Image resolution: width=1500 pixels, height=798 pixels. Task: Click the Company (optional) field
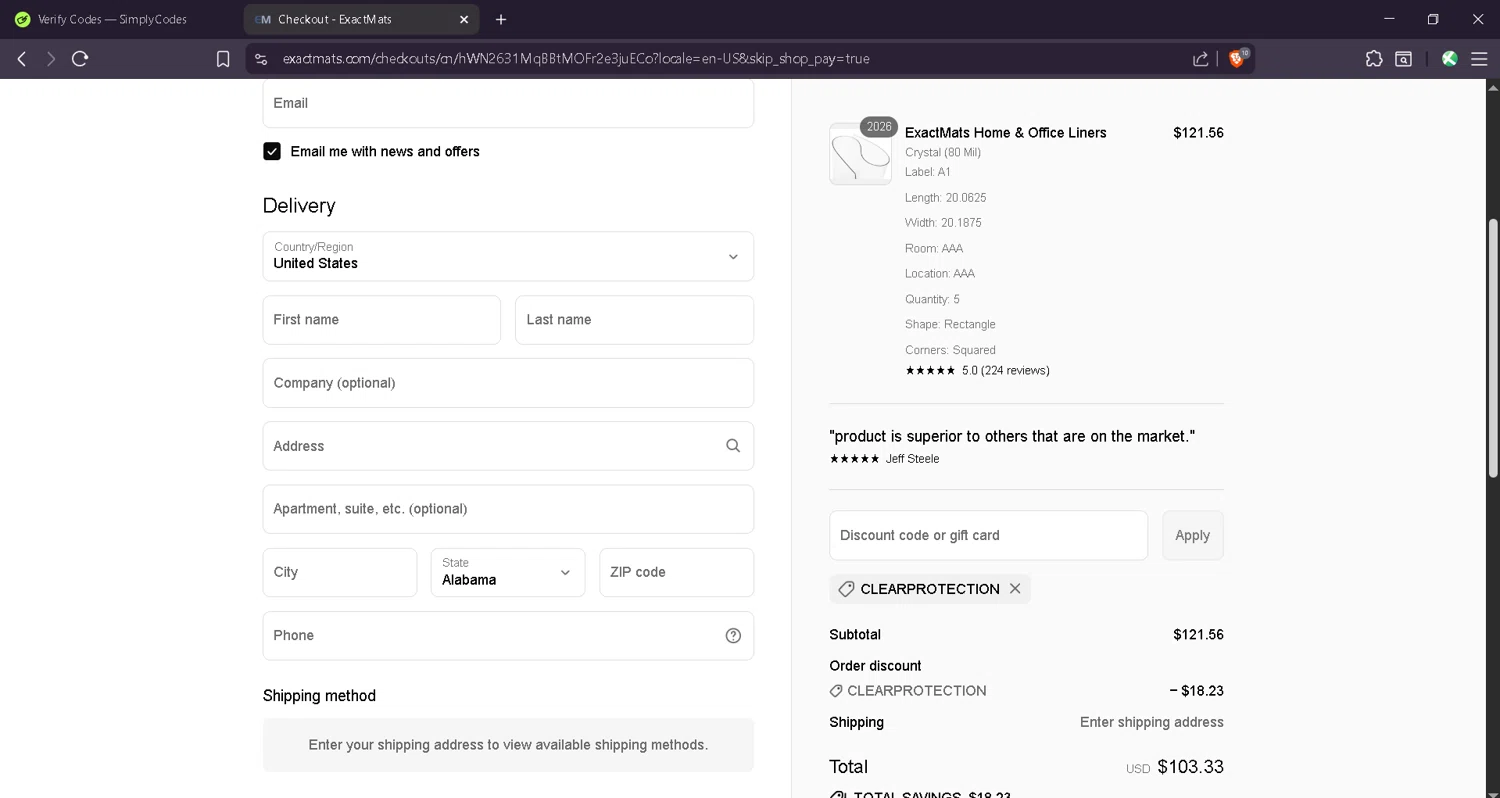[508, 383]
